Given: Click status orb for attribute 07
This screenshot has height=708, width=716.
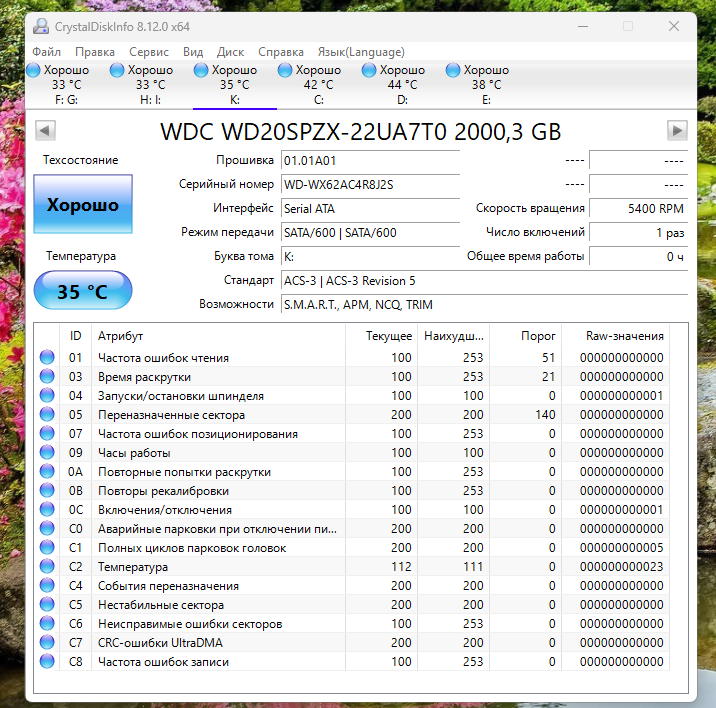Looking at the screenshot, I should click(x=47, y=433).
